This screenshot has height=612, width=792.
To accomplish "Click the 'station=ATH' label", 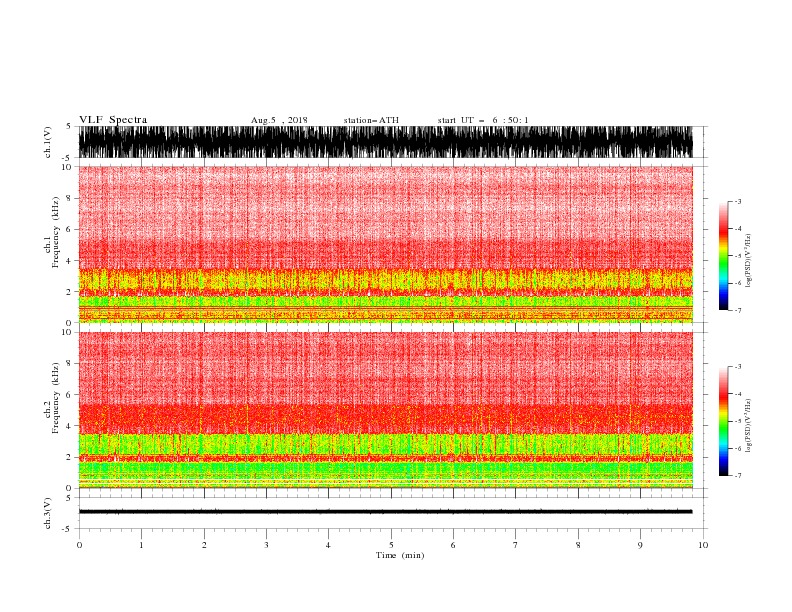I will tap(371, 120).
